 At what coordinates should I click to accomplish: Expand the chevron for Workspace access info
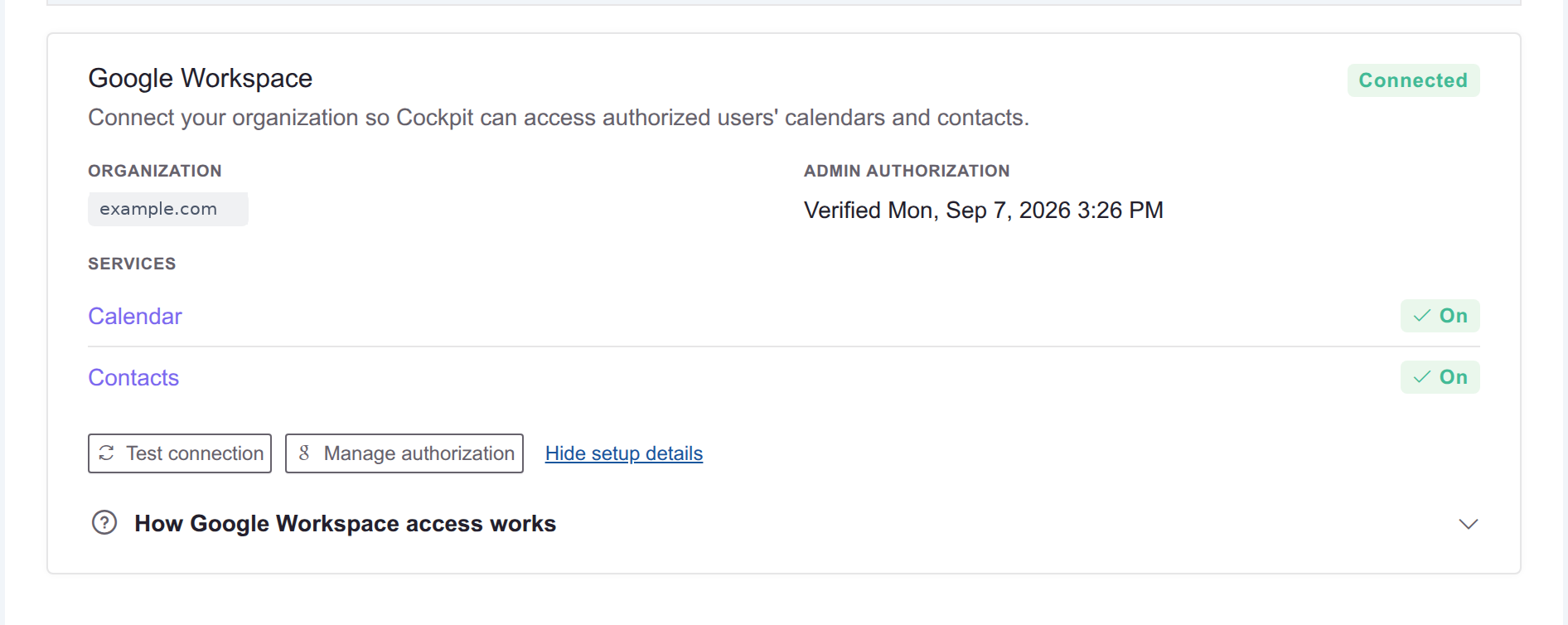tap(1469, 524)
